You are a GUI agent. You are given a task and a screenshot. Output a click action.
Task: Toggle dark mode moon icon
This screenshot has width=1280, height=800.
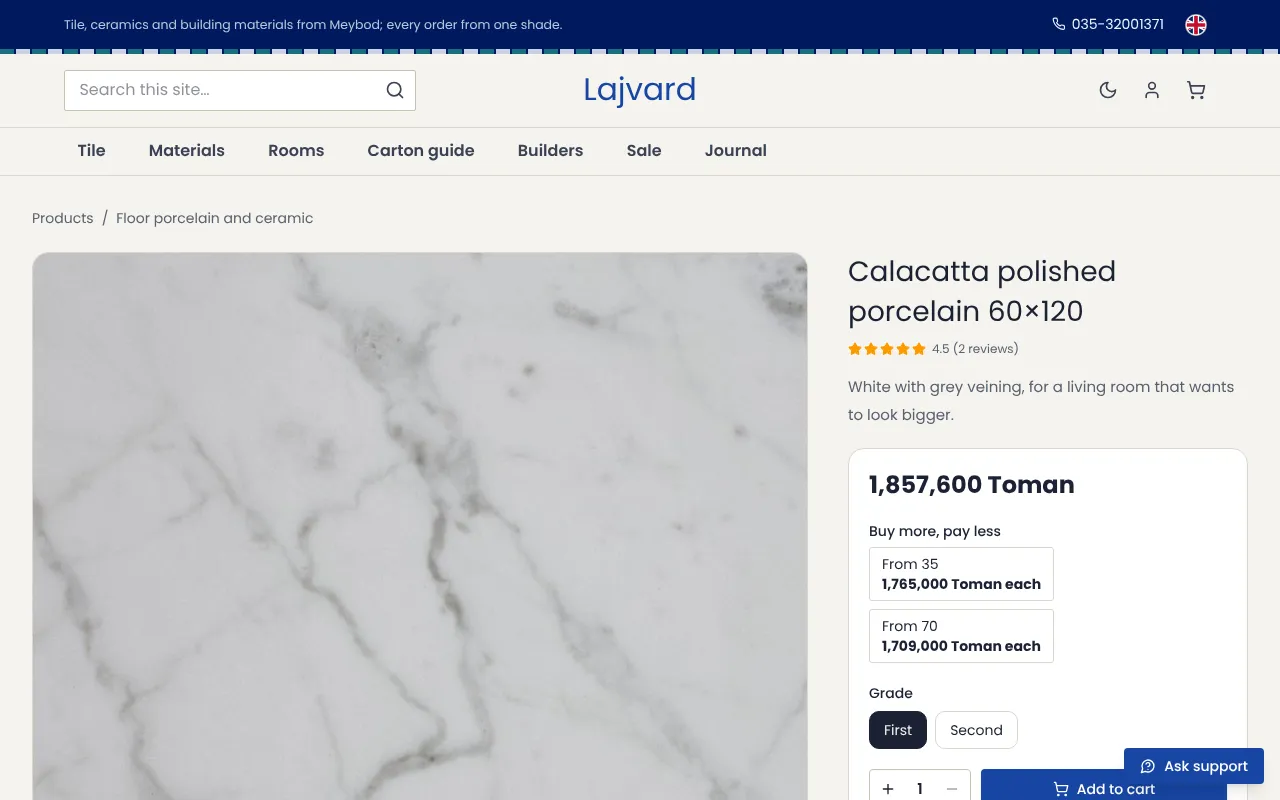1108,90
